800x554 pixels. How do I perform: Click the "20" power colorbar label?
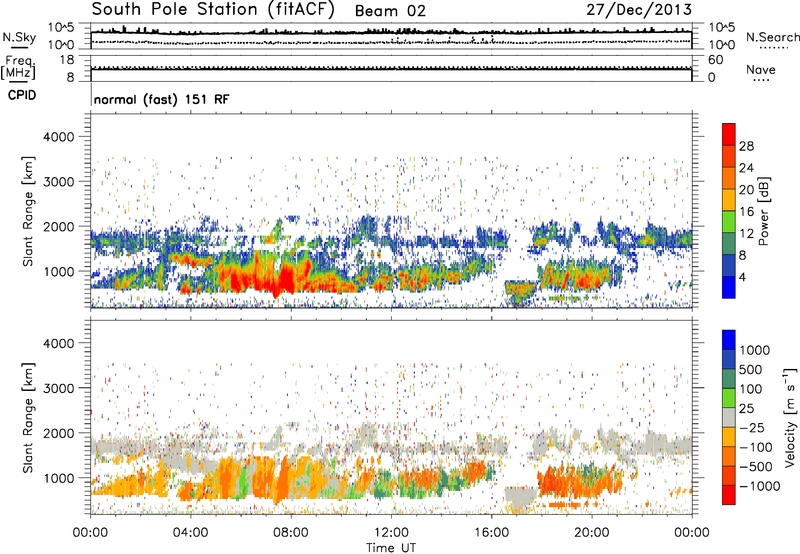click(746, 190)
